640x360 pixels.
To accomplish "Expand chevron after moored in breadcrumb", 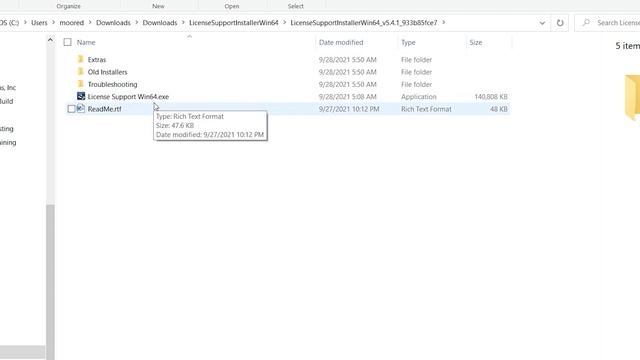I will [90, 22].
